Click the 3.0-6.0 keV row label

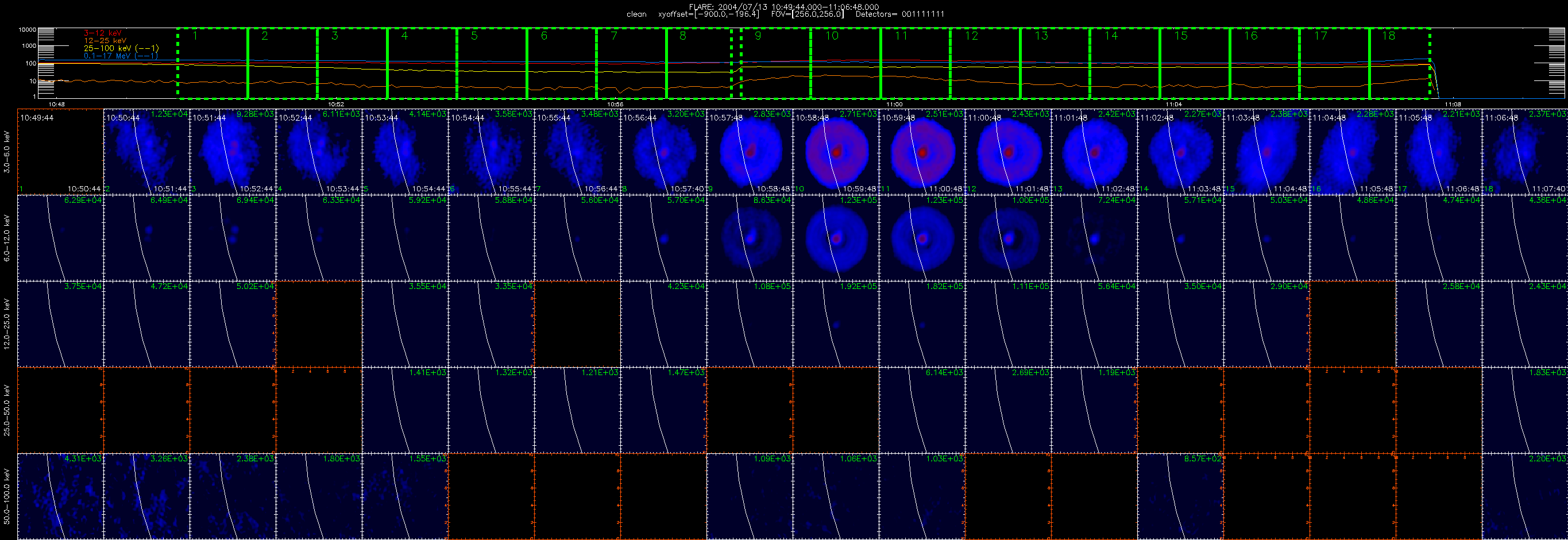tap(7, 152)
